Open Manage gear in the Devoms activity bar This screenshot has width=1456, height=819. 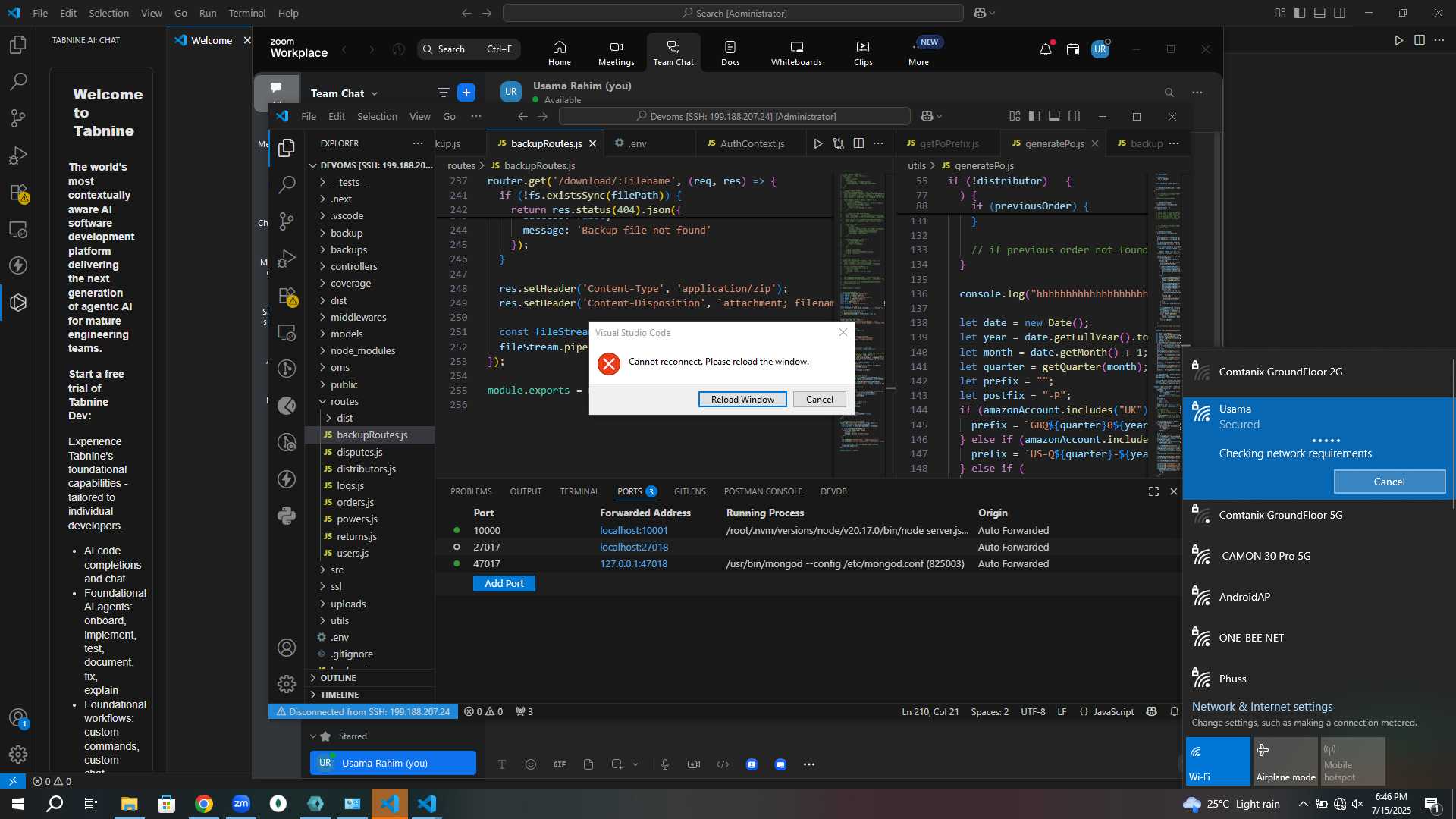tap(287, 684)
